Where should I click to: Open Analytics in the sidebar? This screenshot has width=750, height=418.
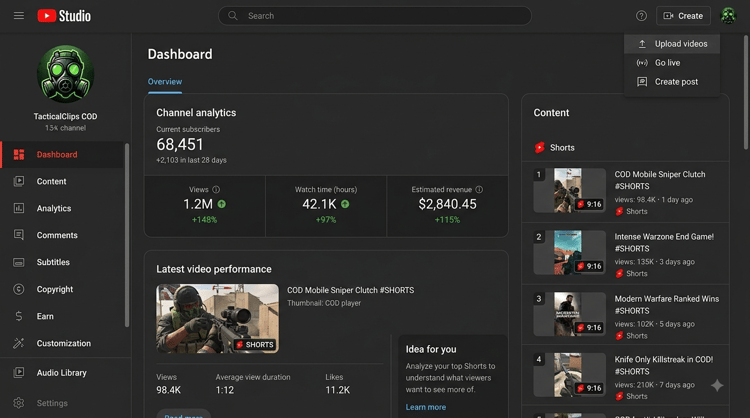click(x=63, y=208)
